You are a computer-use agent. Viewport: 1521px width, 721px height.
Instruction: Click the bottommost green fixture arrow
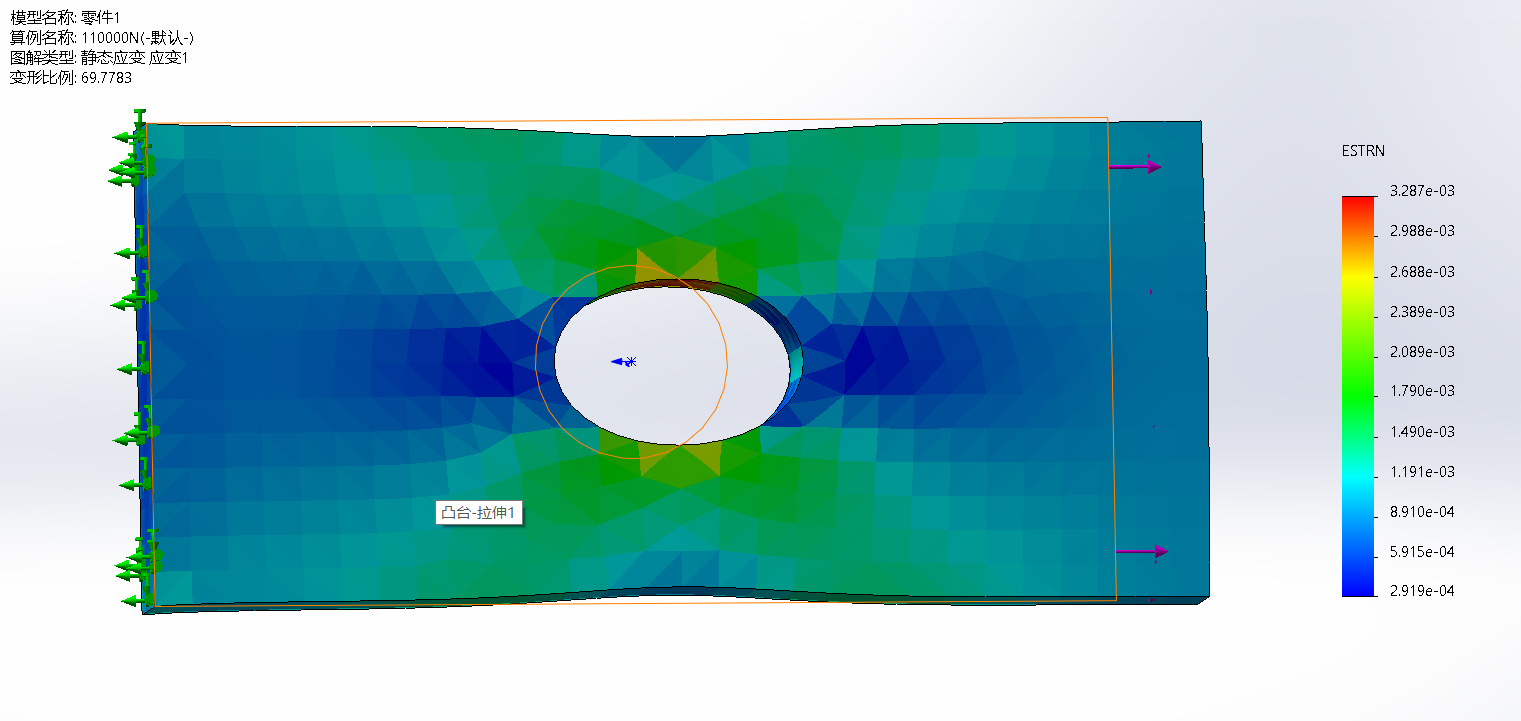[x=132, y=600]
